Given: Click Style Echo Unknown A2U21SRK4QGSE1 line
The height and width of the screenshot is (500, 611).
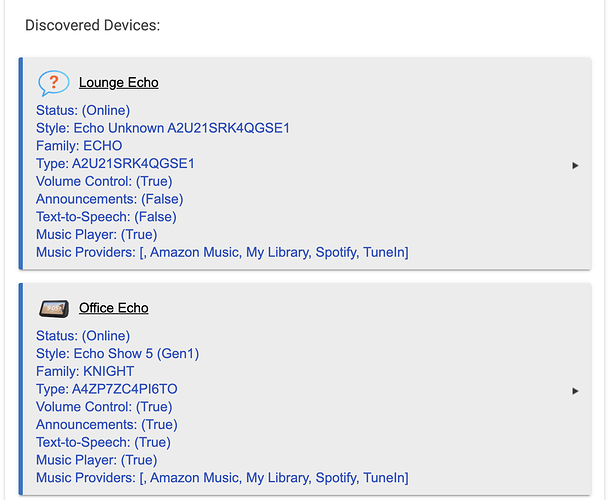Looking at the screenshot, I should tap(163, 128).
